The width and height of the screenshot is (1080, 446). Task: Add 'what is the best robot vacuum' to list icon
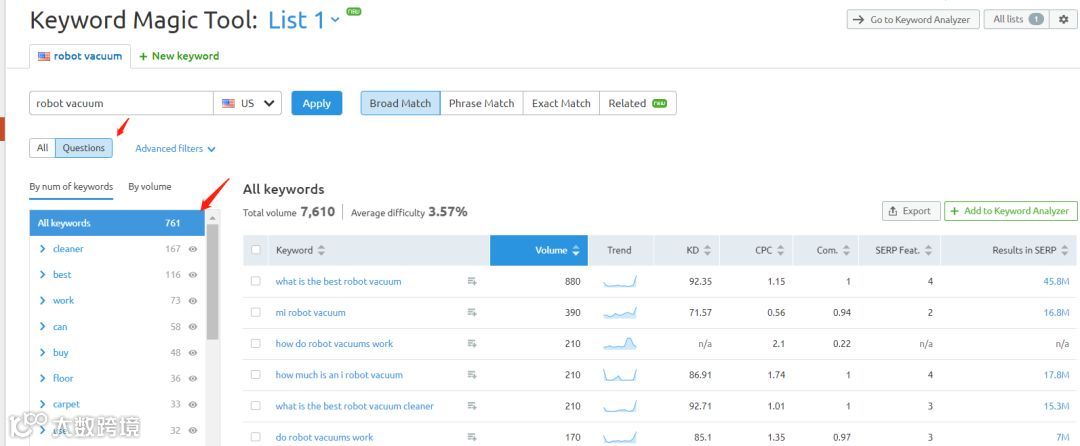472,282
